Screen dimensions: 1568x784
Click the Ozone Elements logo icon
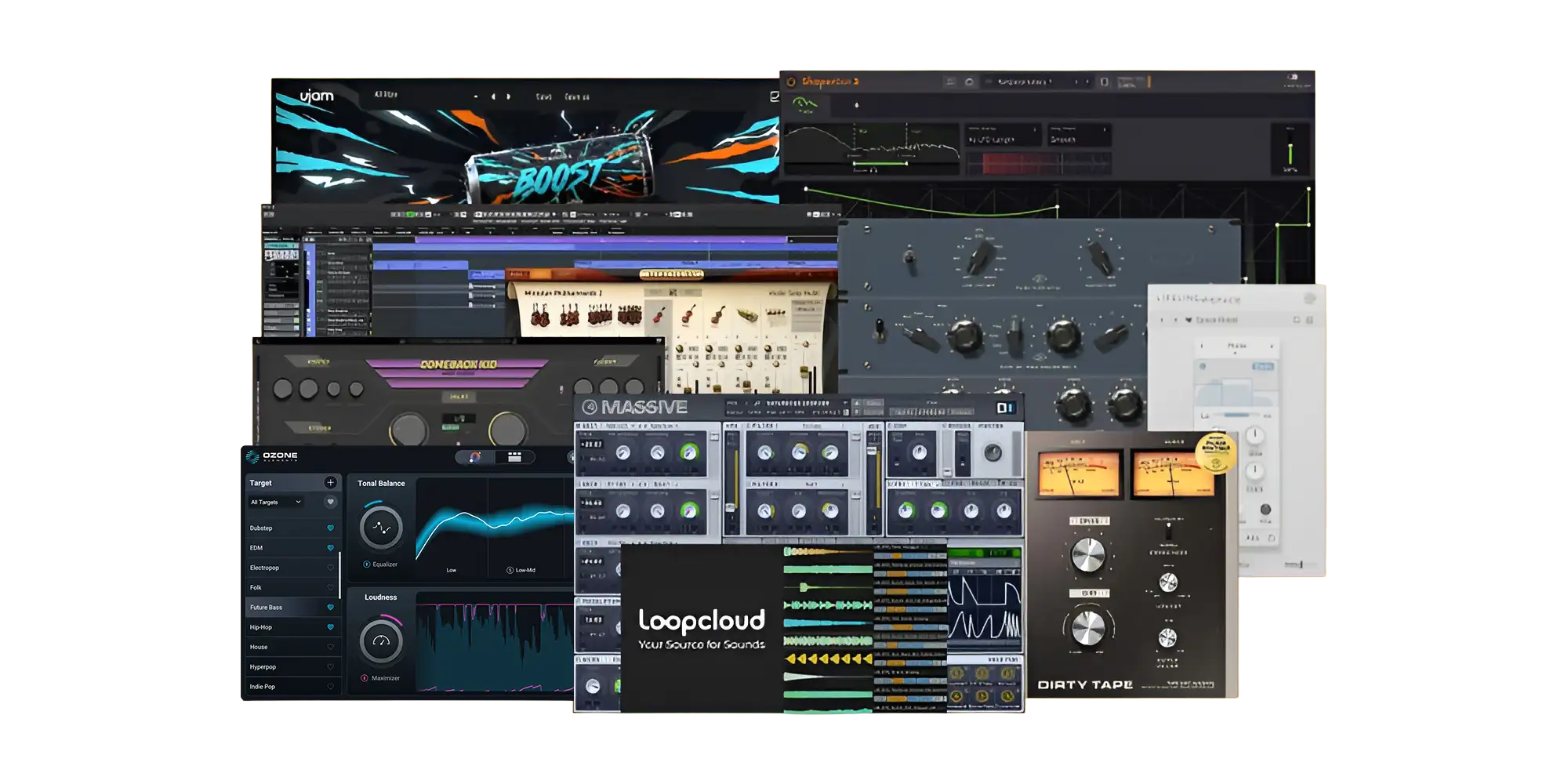(x=251, y=456)
